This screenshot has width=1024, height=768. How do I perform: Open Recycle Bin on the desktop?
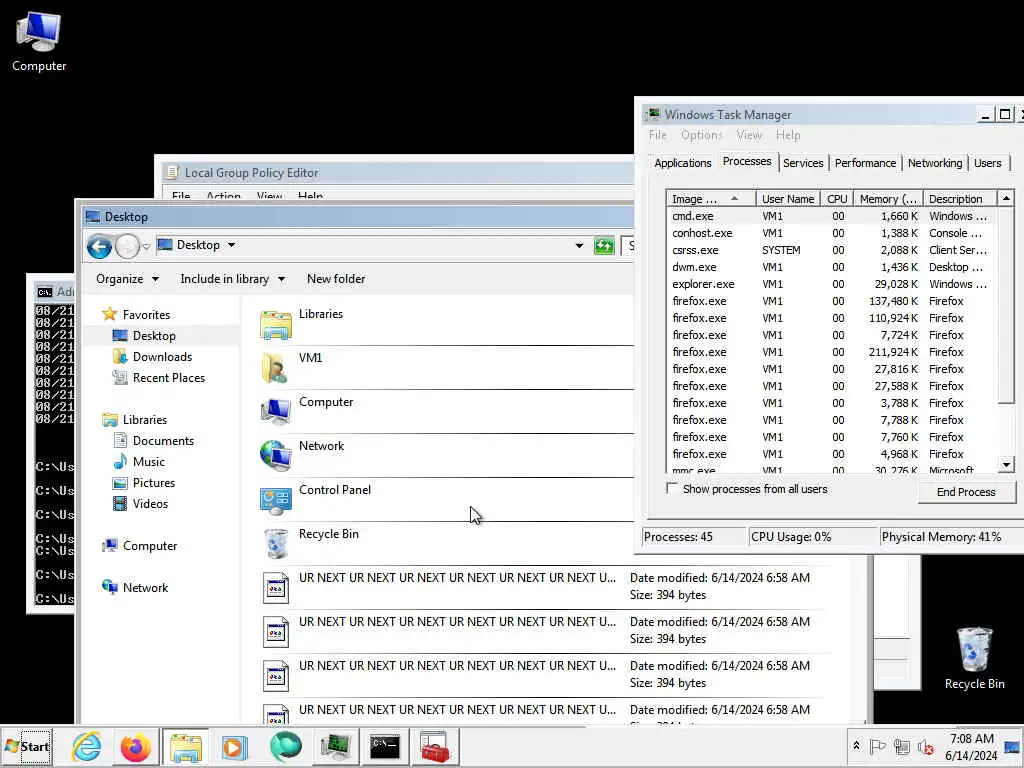[x=974, y=658]
